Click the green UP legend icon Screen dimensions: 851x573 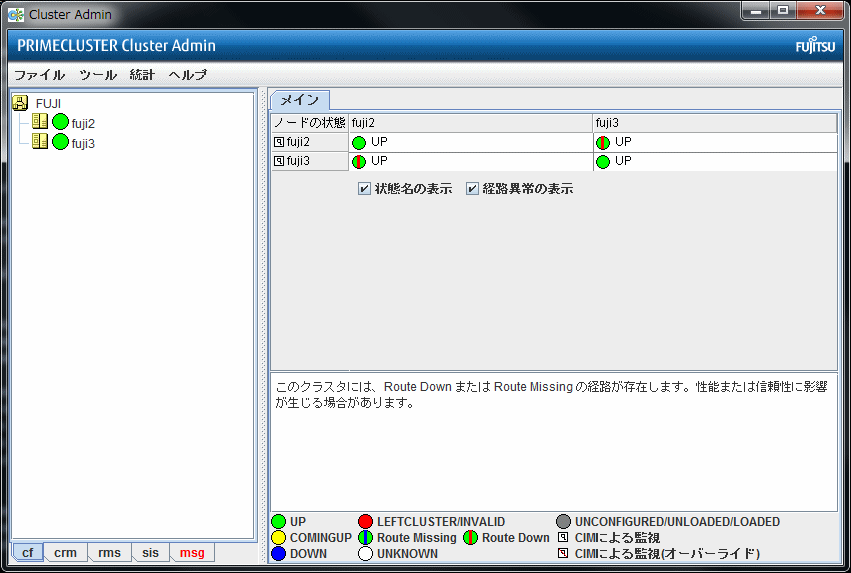[x=278, y=521]
